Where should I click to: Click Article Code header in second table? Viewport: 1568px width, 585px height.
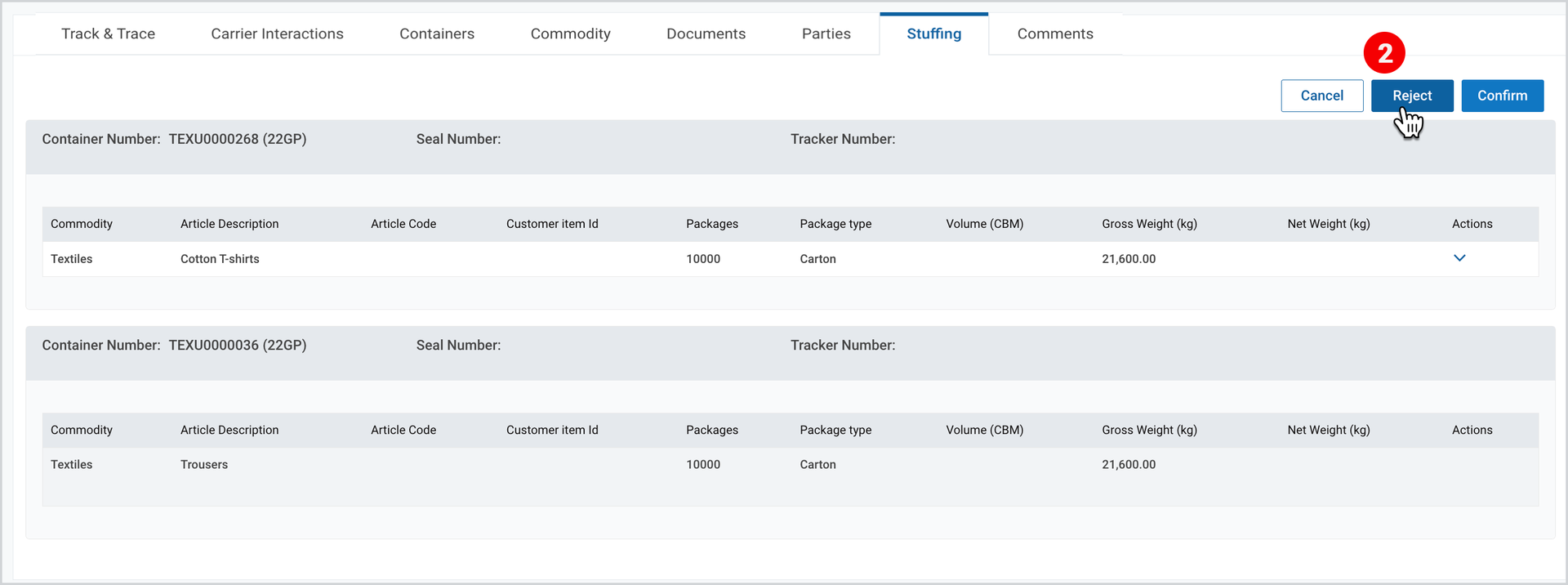point(403,430)
